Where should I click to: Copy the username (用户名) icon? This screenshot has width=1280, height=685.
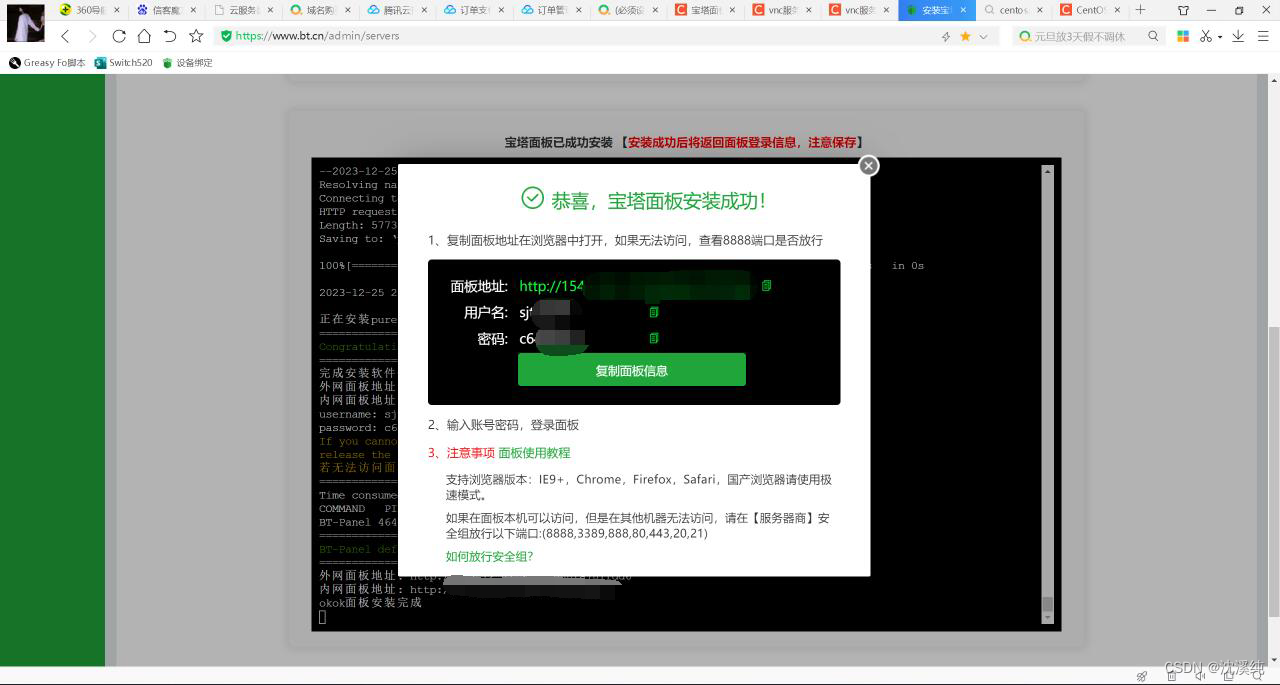(x=654, y=312)
